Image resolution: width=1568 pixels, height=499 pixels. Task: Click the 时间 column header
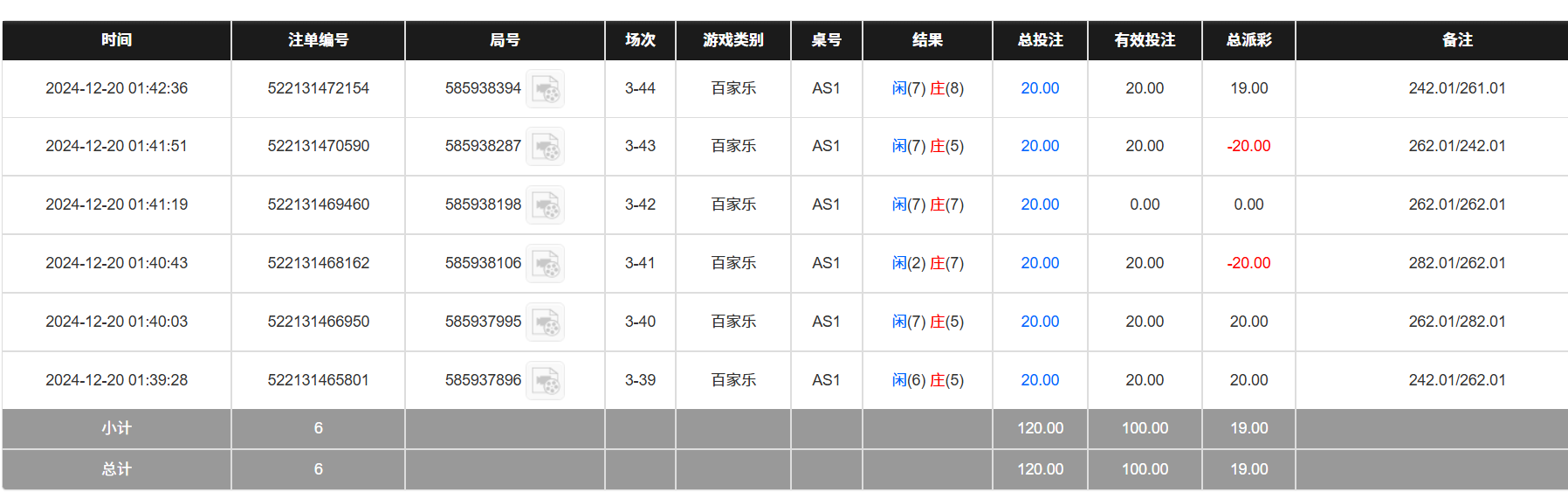click(x=116, y=40)
